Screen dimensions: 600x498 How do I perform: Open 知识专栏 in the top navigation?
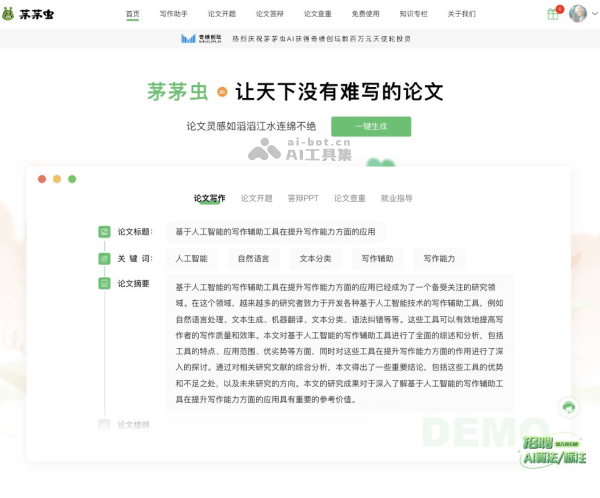[x=414, y=14]
